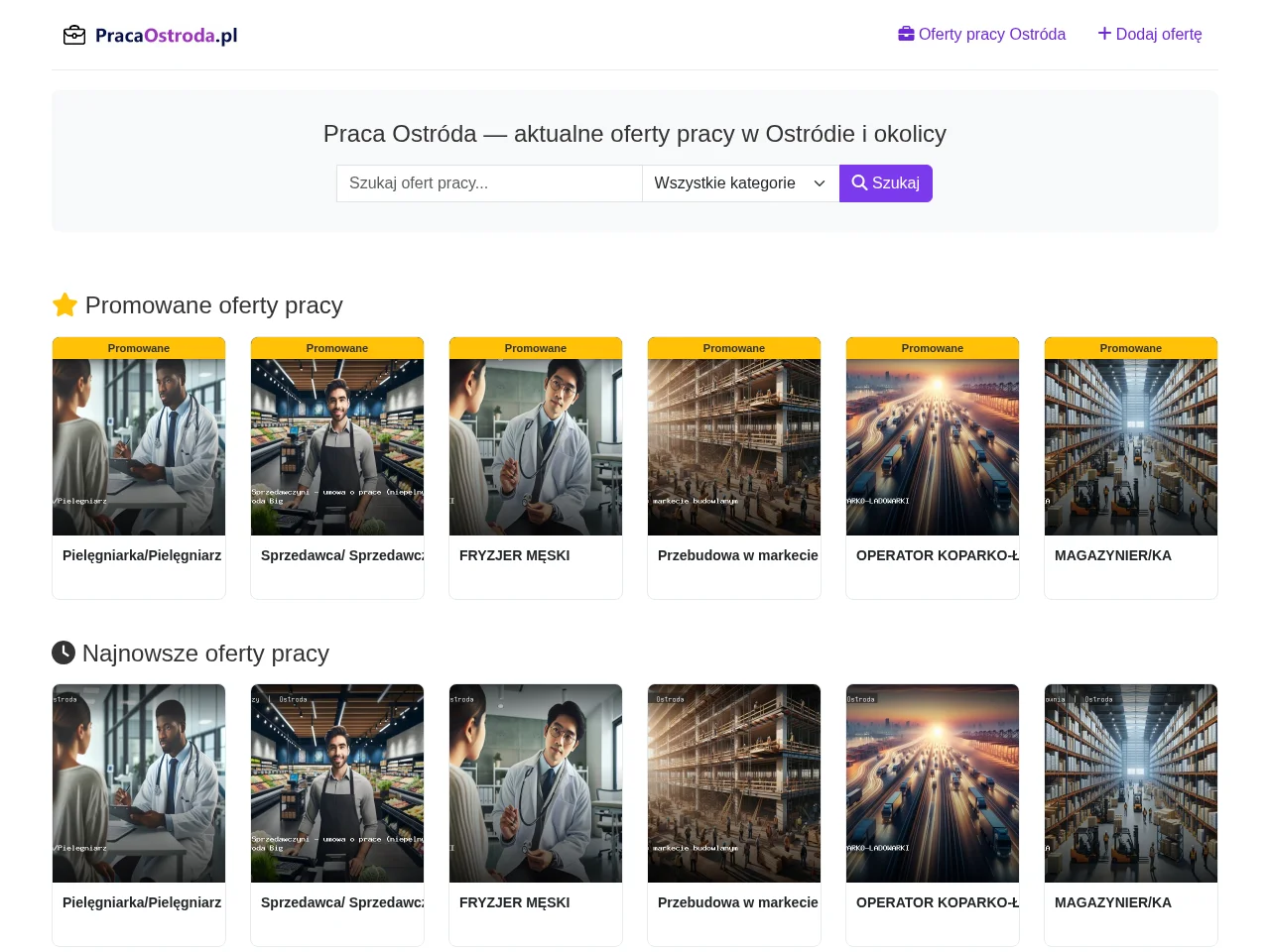Open newest MAGAZYNIER/KA image thumbnail
This screenshot has width=1270, height=952.
pos(1131,783)
